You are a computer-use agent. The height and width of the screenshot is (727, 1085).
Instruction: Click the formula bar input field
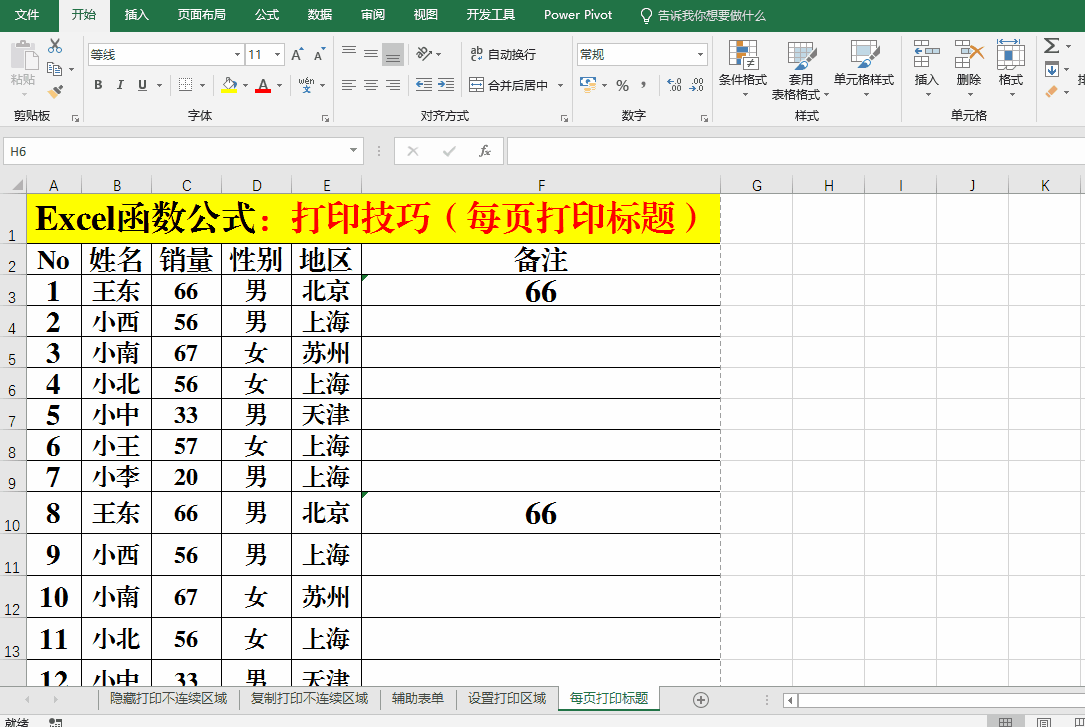(790, 151)
